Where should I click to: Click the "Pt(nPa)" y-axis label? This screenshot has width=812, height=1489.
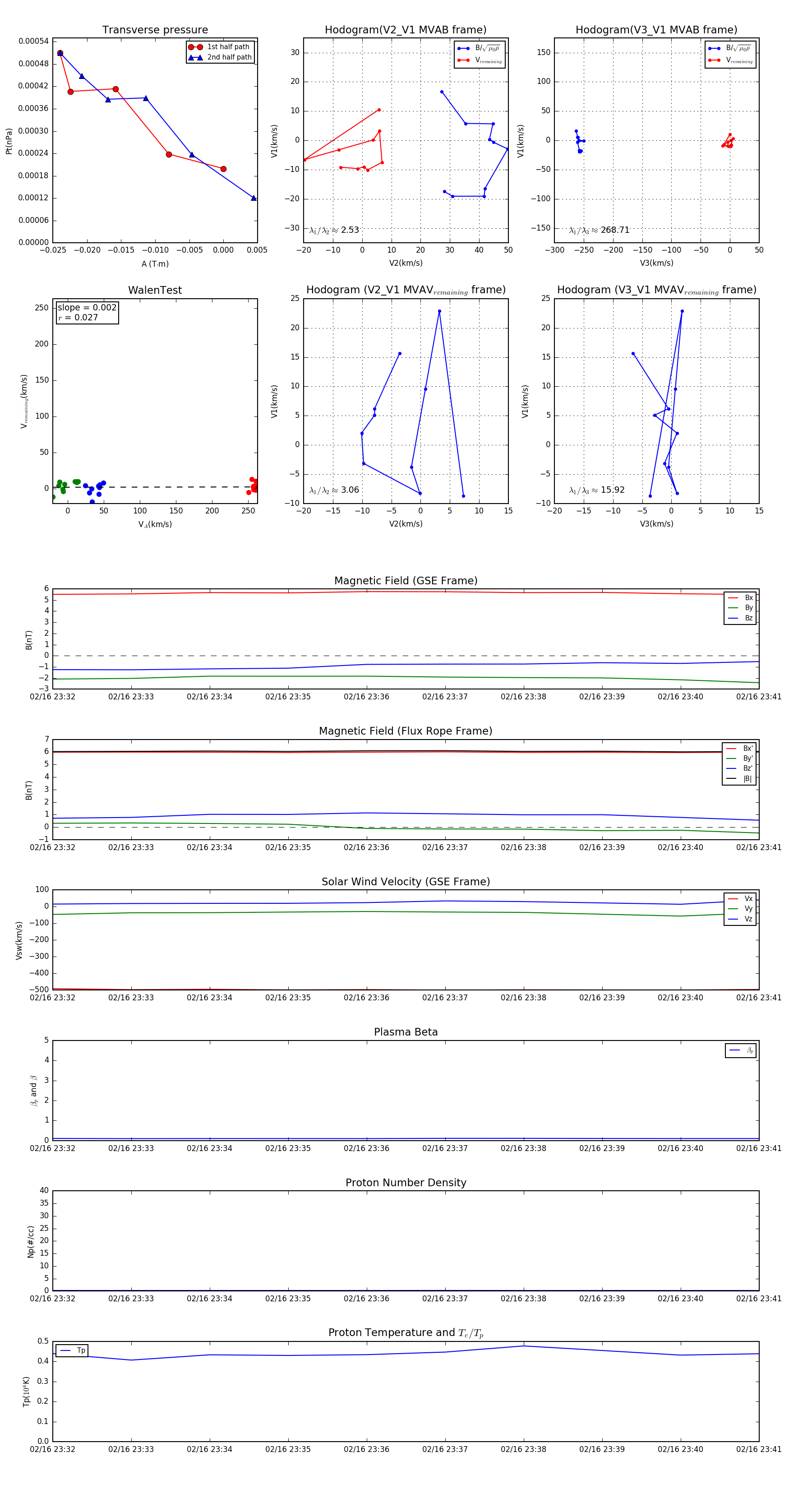9,140
